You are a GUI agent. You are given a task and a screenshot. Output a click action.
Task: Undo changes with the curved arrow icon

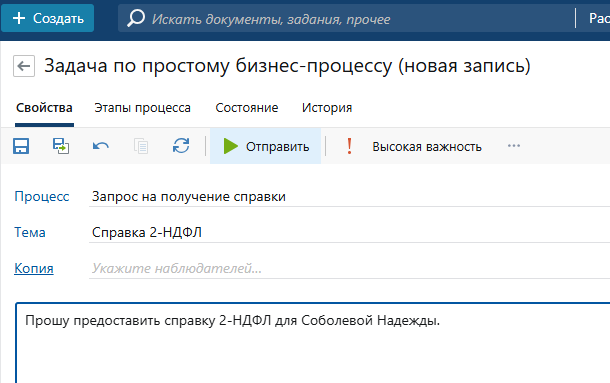click(101, 146)
